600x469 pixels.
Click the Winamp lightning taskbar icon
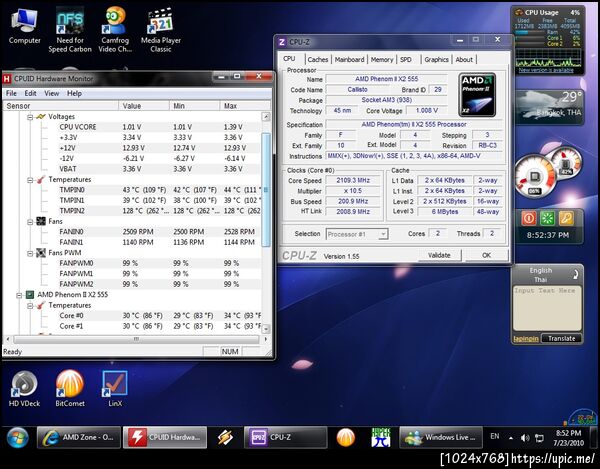pos(225,437)
